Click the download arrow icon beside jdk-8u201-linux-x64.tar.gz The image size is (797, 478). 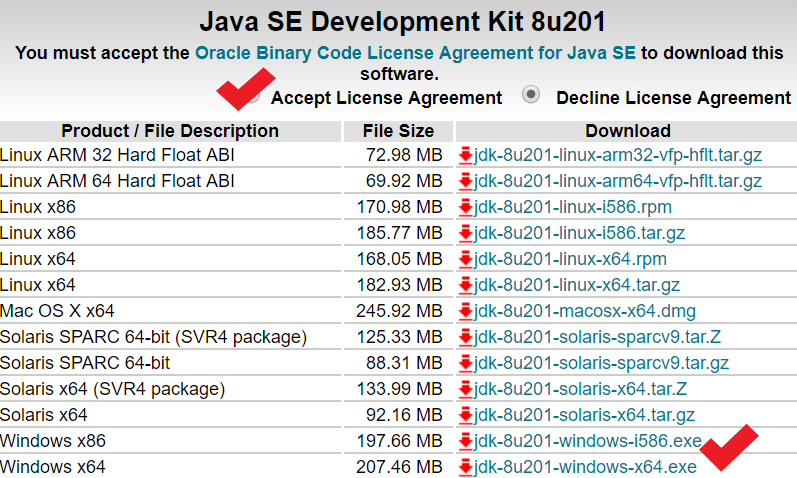tap(466, 285)
